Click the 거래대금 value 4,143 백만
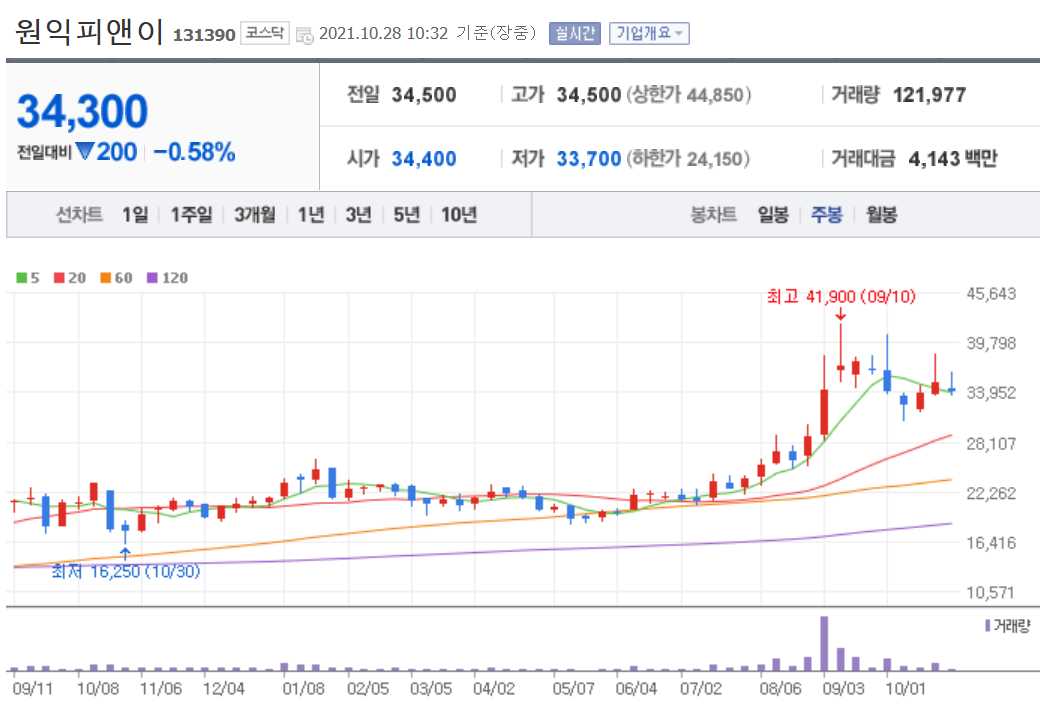Screen dimensions: 1040x714 952,159
